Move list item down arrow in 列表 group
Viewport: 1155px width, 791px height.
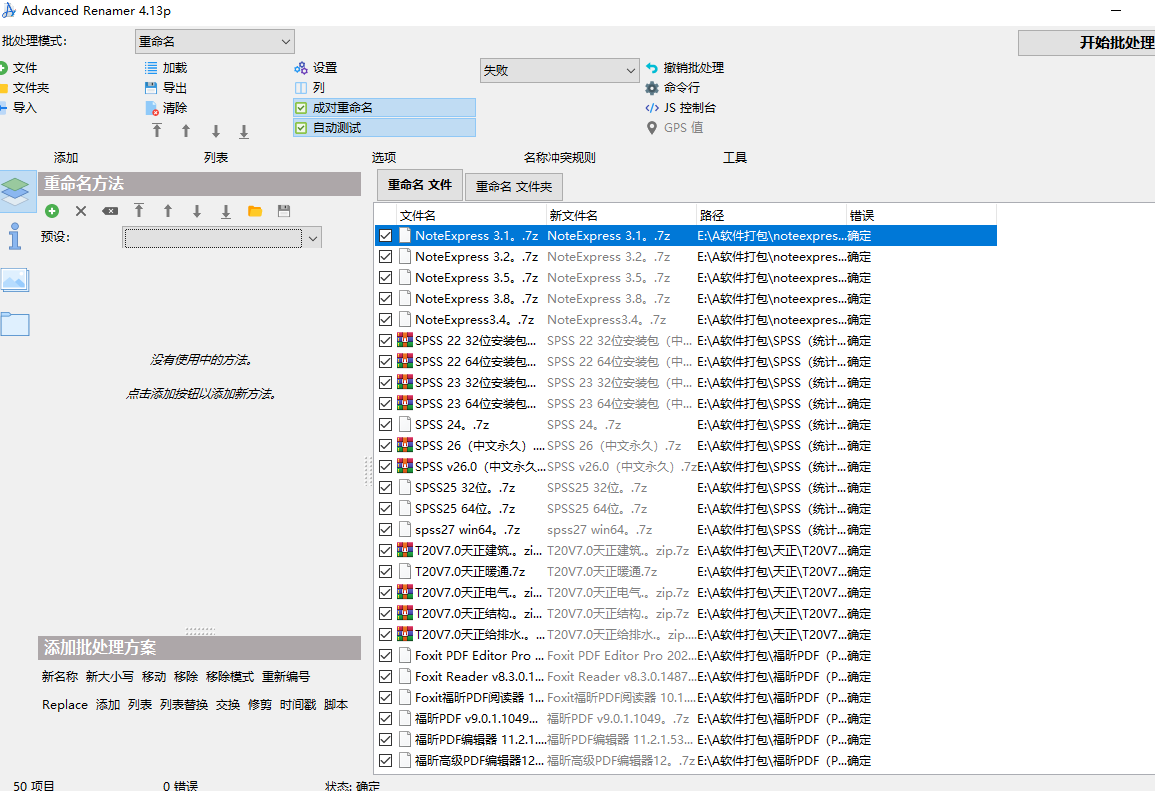point(216,131)
